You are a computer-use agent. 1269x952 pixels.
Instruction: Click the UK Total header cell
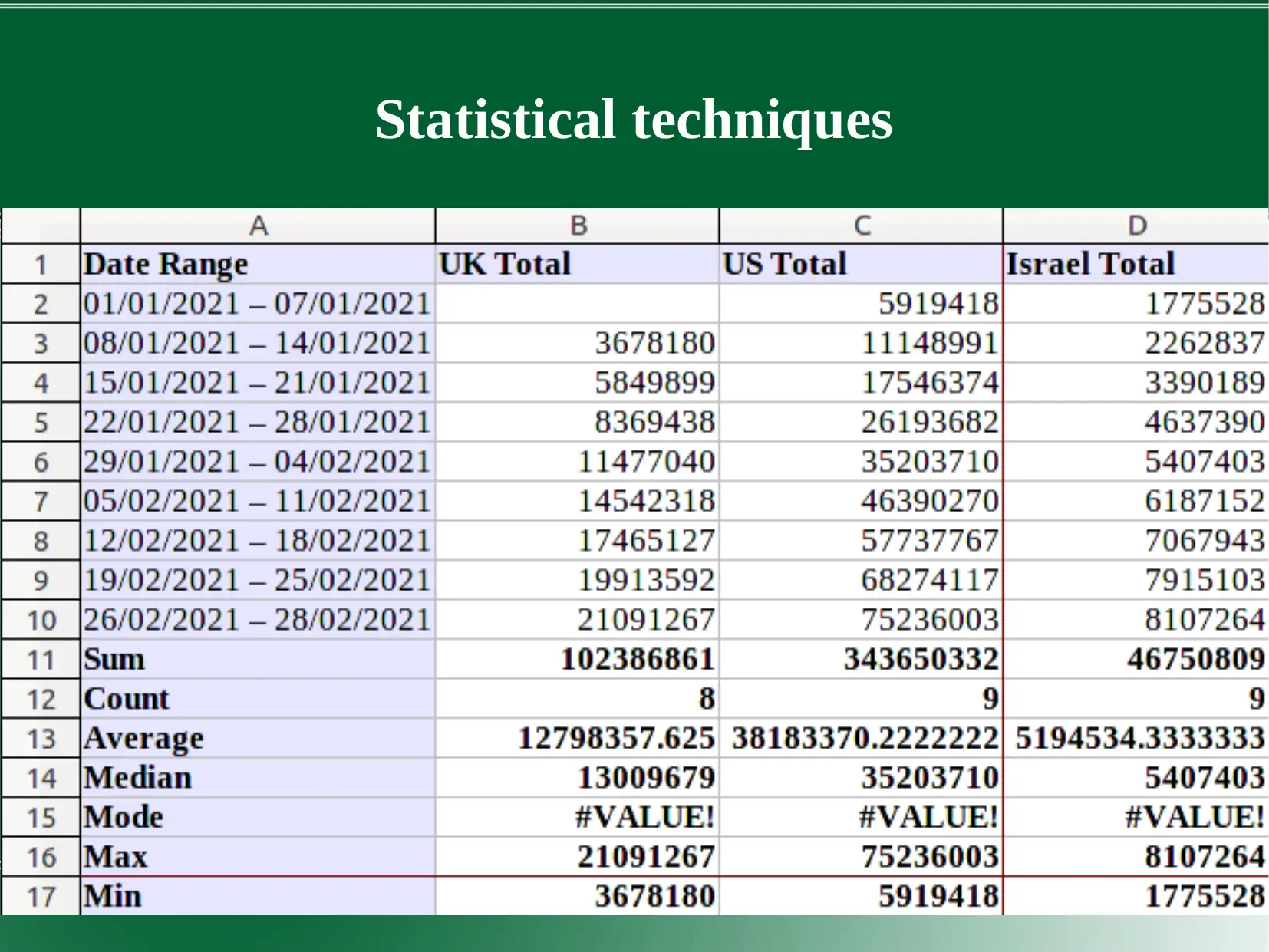(x=577, y=265)
